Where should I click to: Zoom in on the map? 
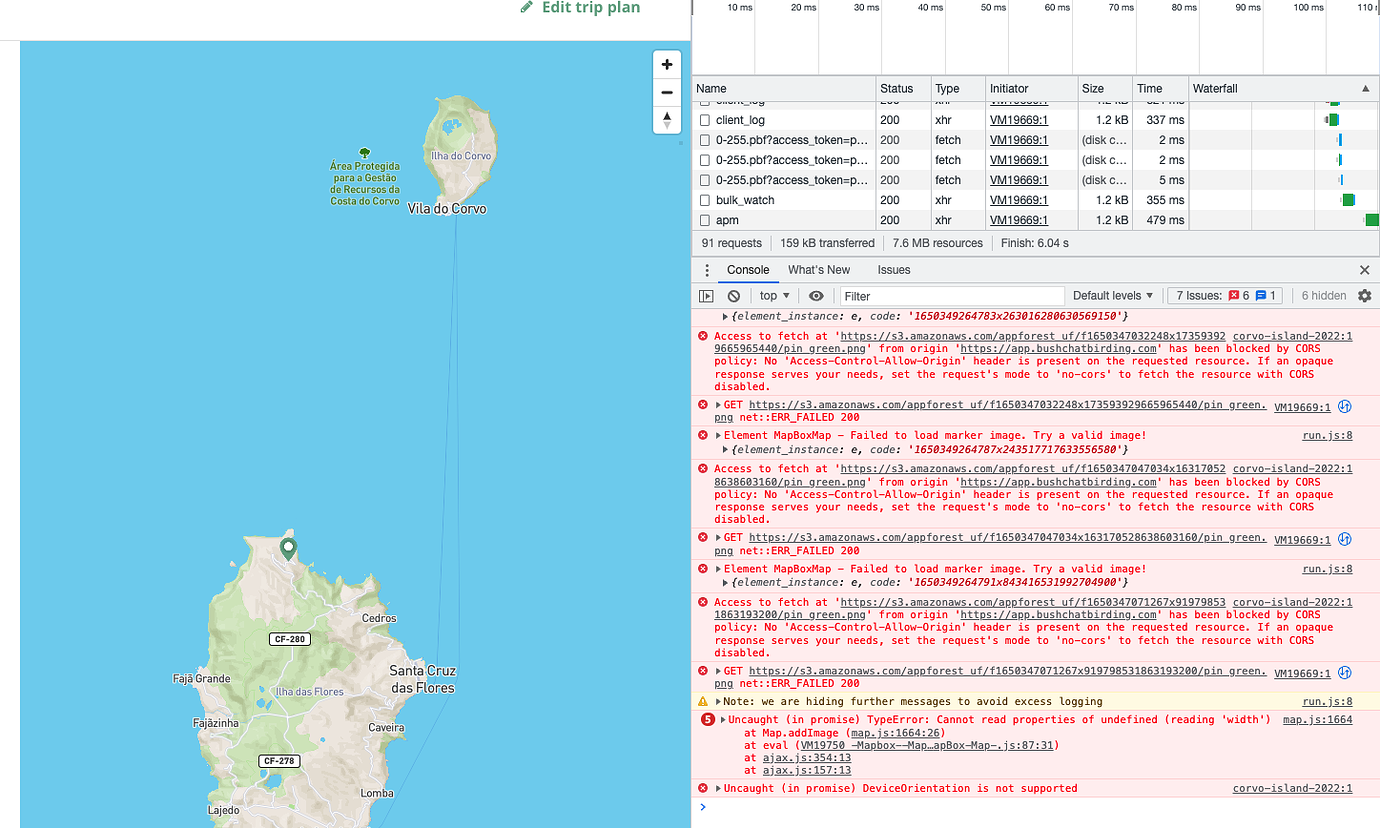(x=666, y=63)
